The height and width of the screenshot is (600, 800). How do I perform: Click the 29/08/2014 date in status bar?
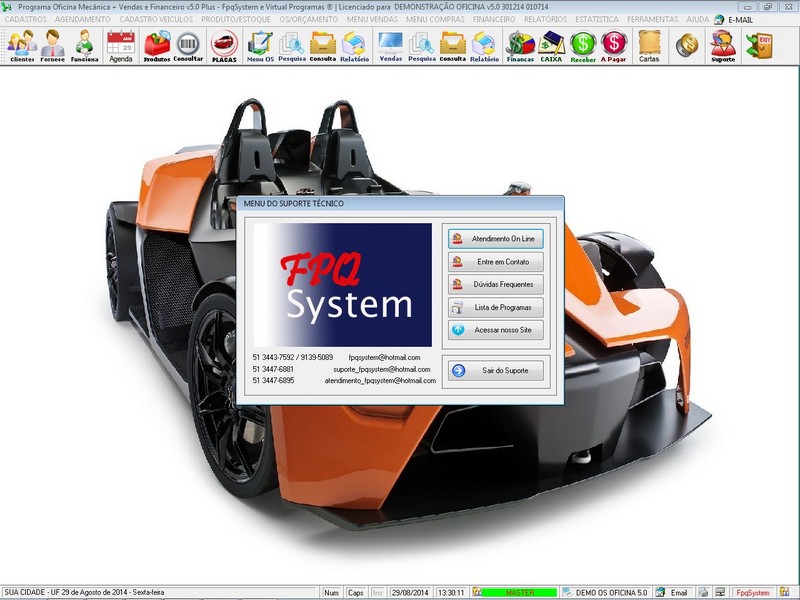click(410, 592)
